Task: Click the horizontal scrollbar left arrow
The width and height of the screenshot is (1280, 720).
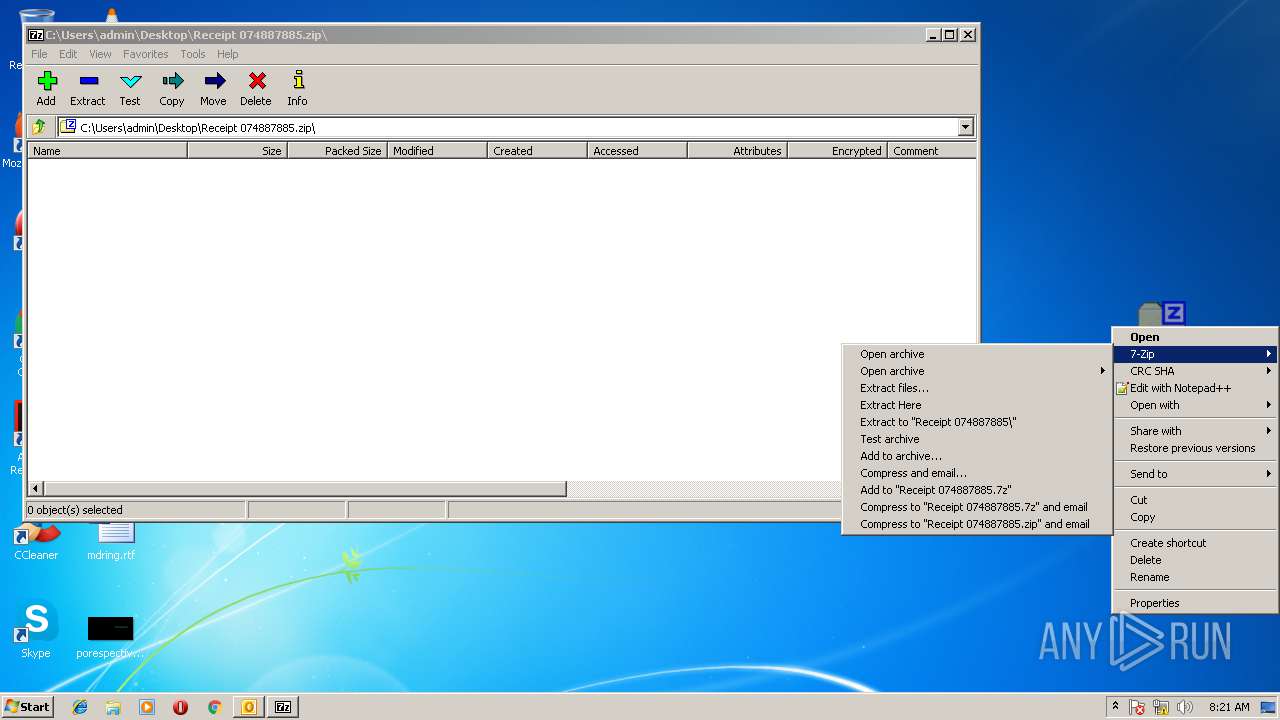Action: click(36, 489)
